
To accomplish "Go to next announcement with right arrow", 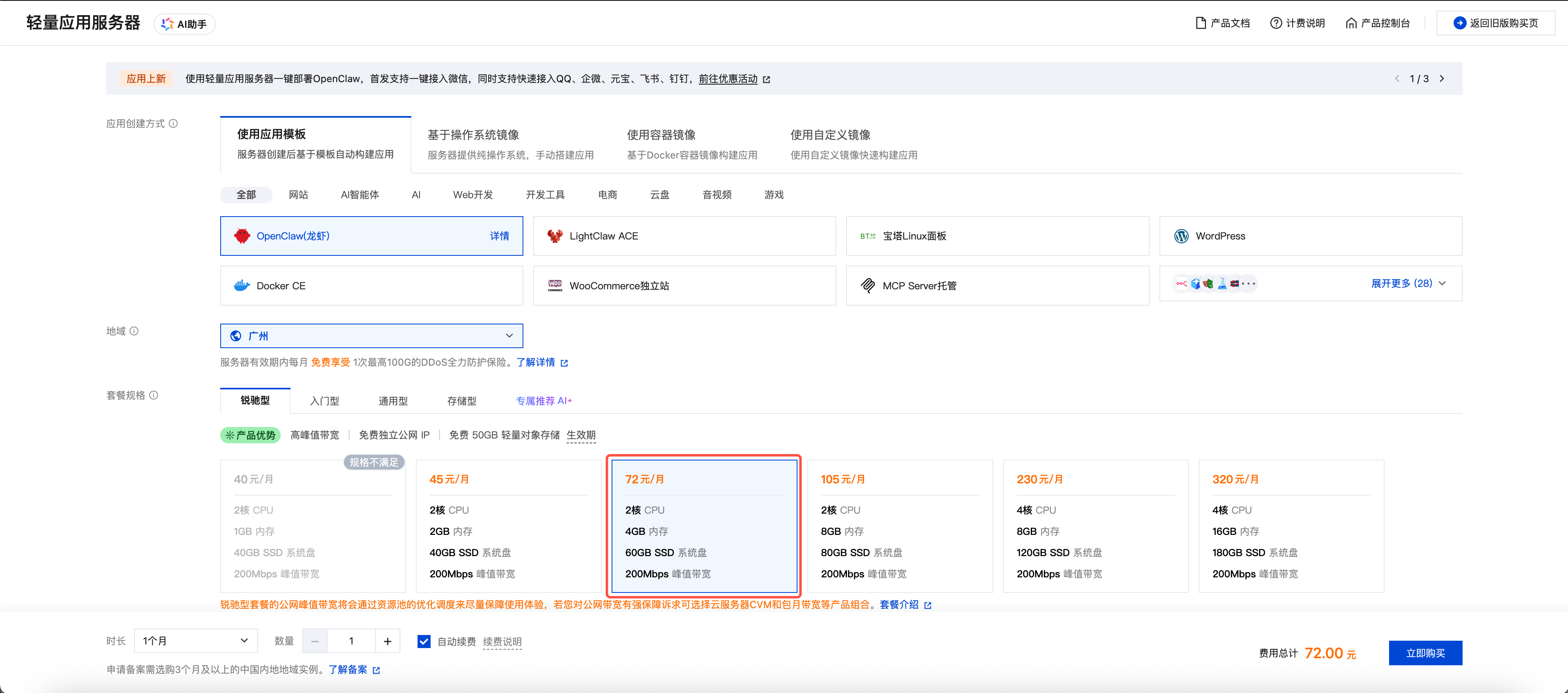I will pos(1441,78).
